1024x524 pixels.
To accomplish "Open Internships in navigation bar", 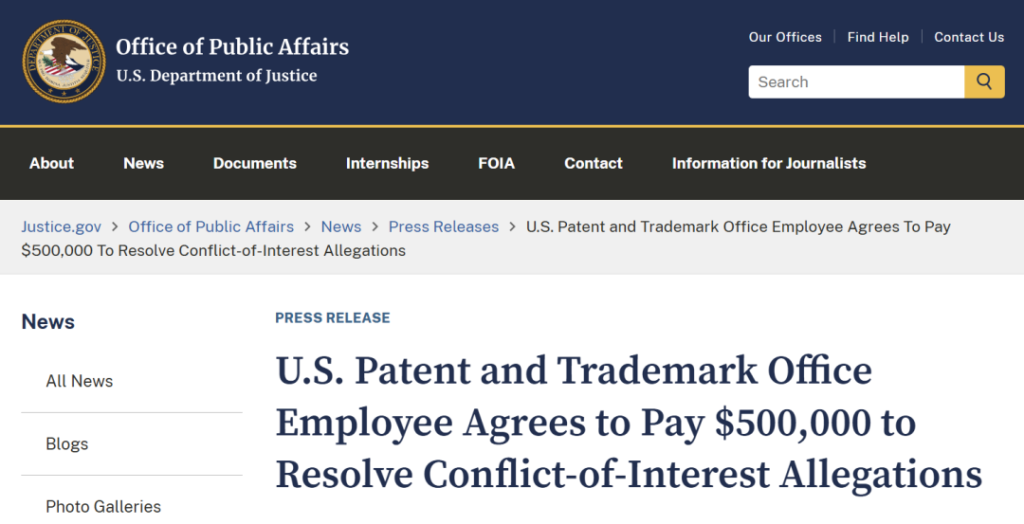I will [x=387, y=163].
